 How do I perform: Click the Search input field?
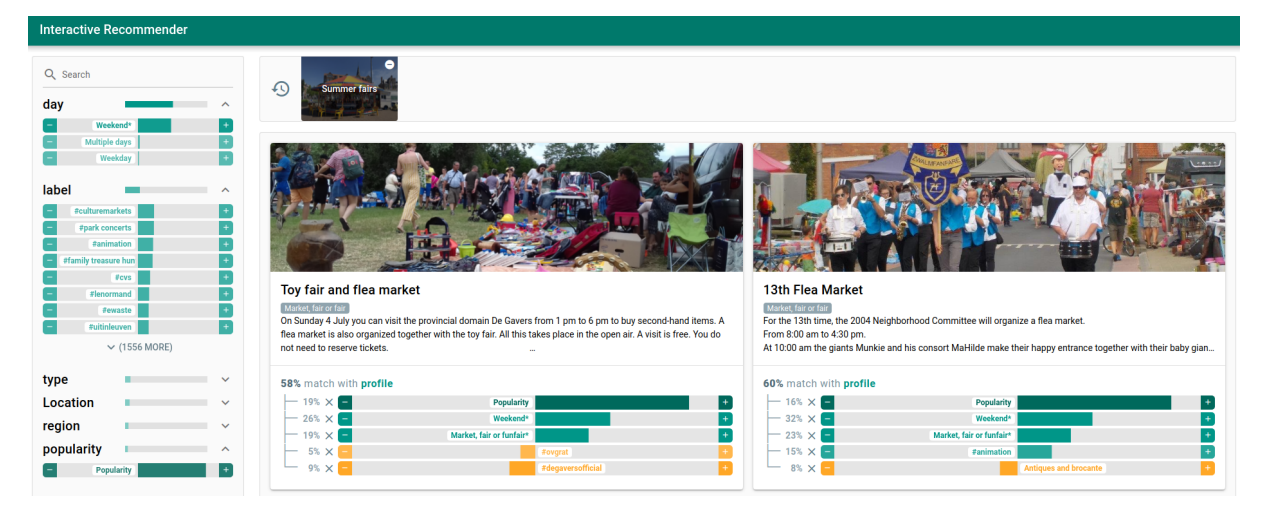[140, 74]
